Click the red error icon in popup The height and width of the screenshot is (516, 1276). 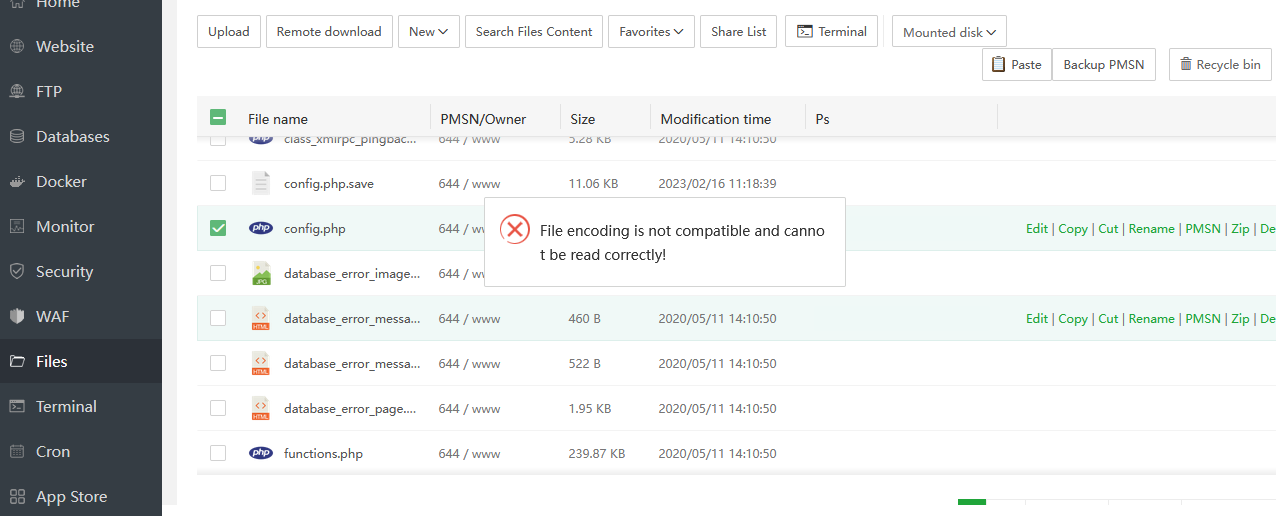point(514,230)
